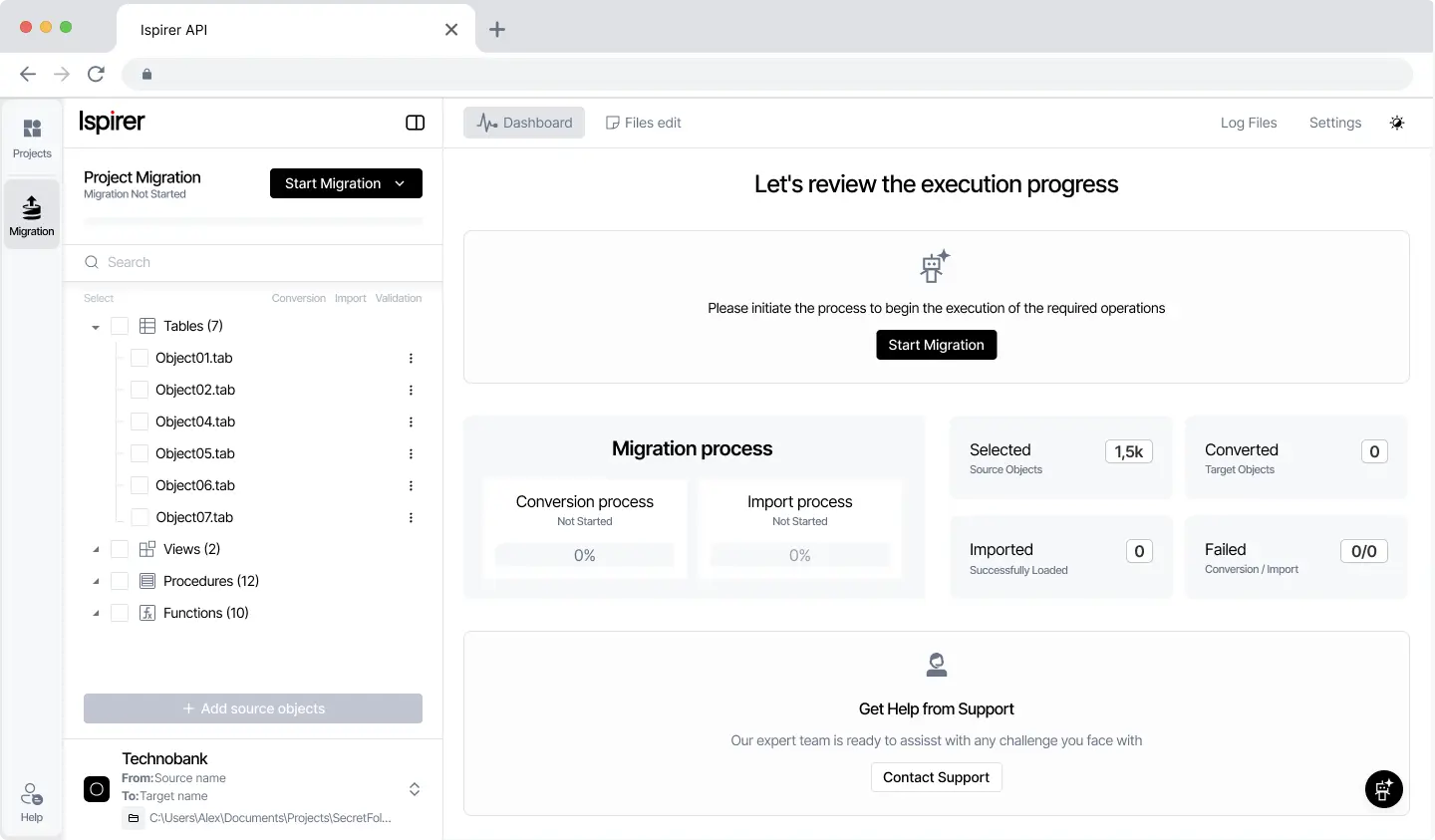Screen dimensions: 1435x840
Task: Select the Procedures (12) checkbox
Action: tap(120, 581)
